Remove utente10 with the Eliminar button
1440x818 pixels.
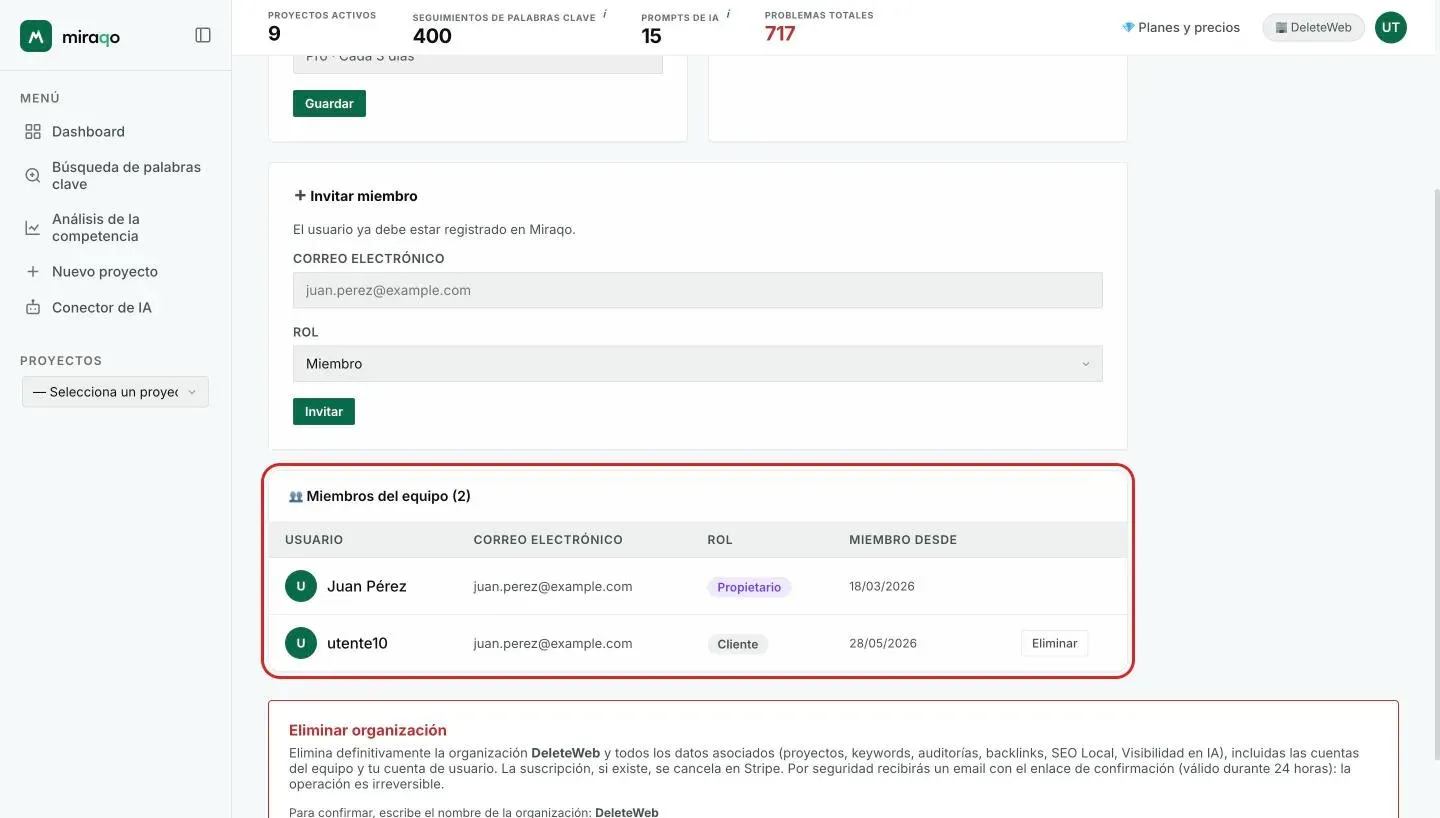(1054, 643)
